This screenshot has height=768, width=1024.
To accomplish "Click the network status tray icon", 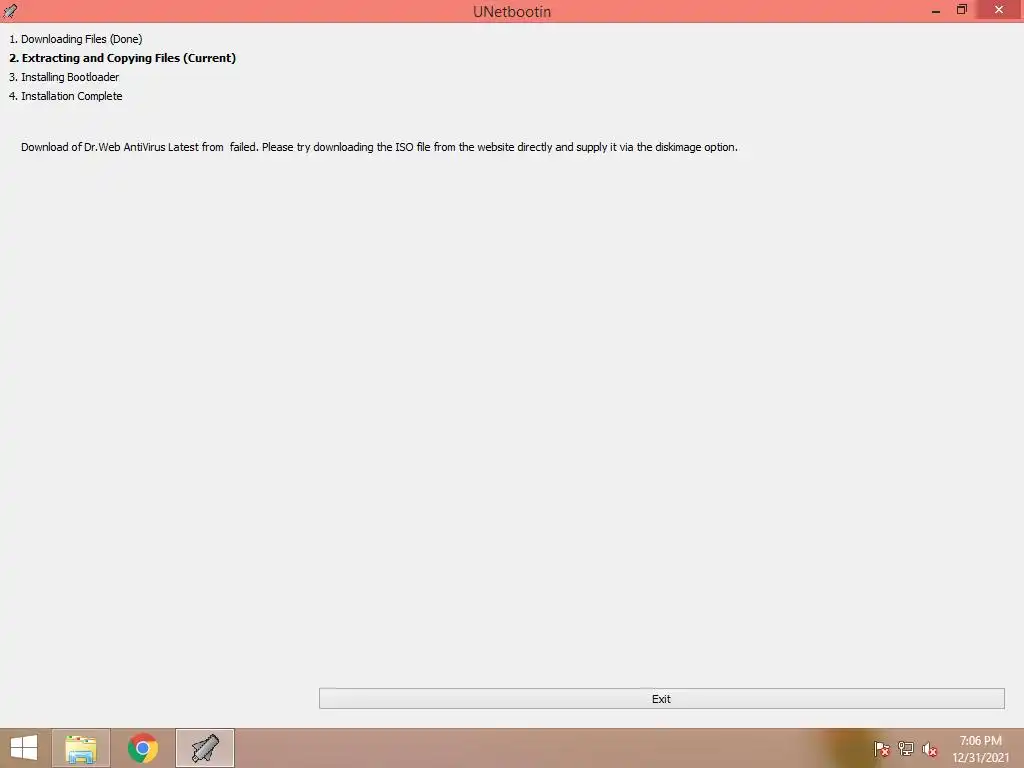I will tap(906, 749).
